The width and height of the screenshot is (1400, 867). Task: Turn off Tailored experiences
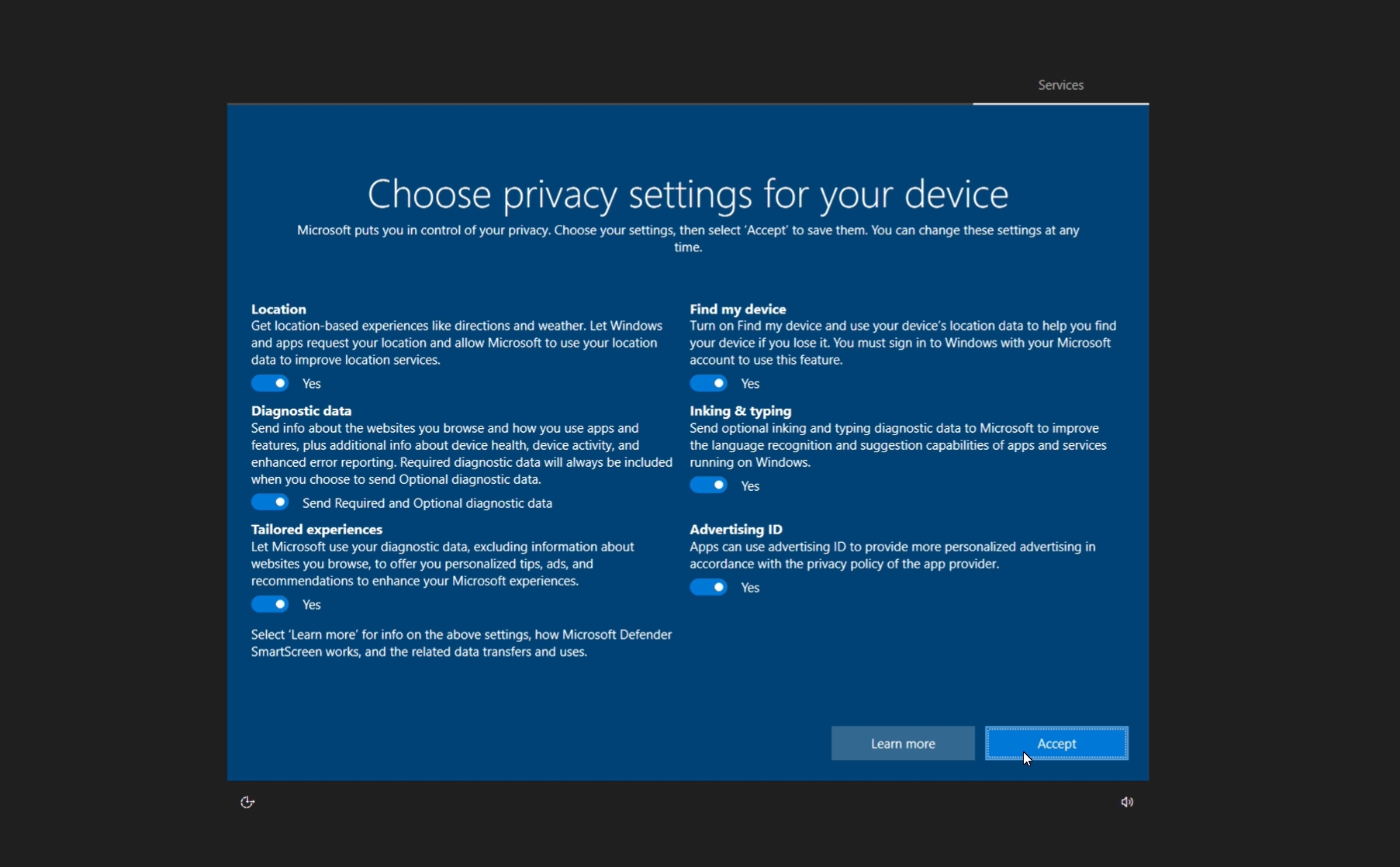[x=270, y=603]
